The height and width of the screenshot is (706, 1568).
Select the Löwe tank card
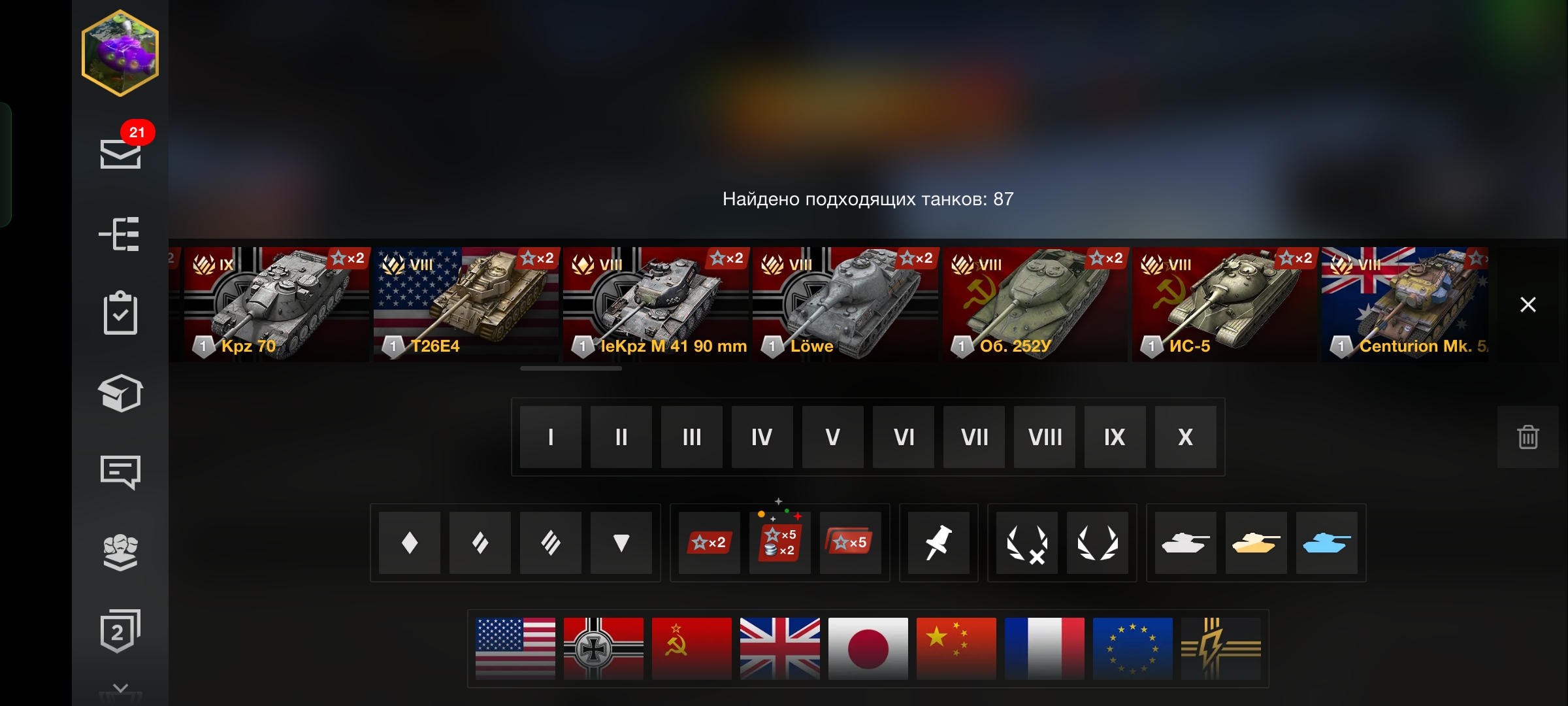[x=845, y=305]
